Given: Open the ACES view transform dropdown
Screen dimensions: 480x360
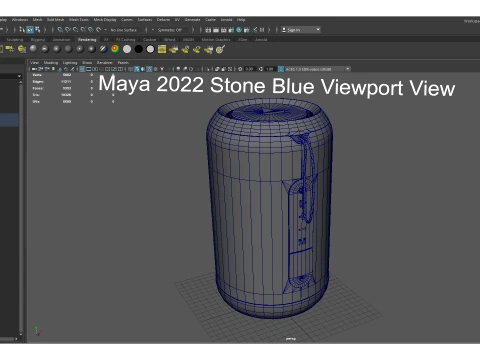Looking at the screenshot, I should [x=318, y=69].
